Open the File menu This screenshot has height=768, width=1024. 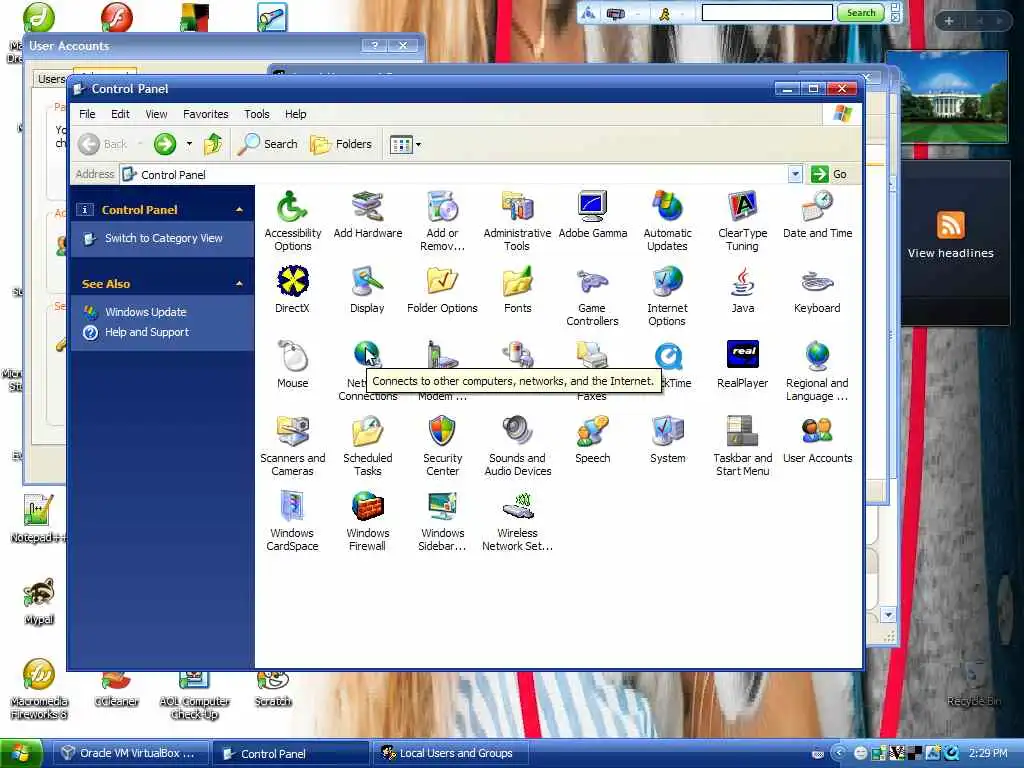coord(87,114)
